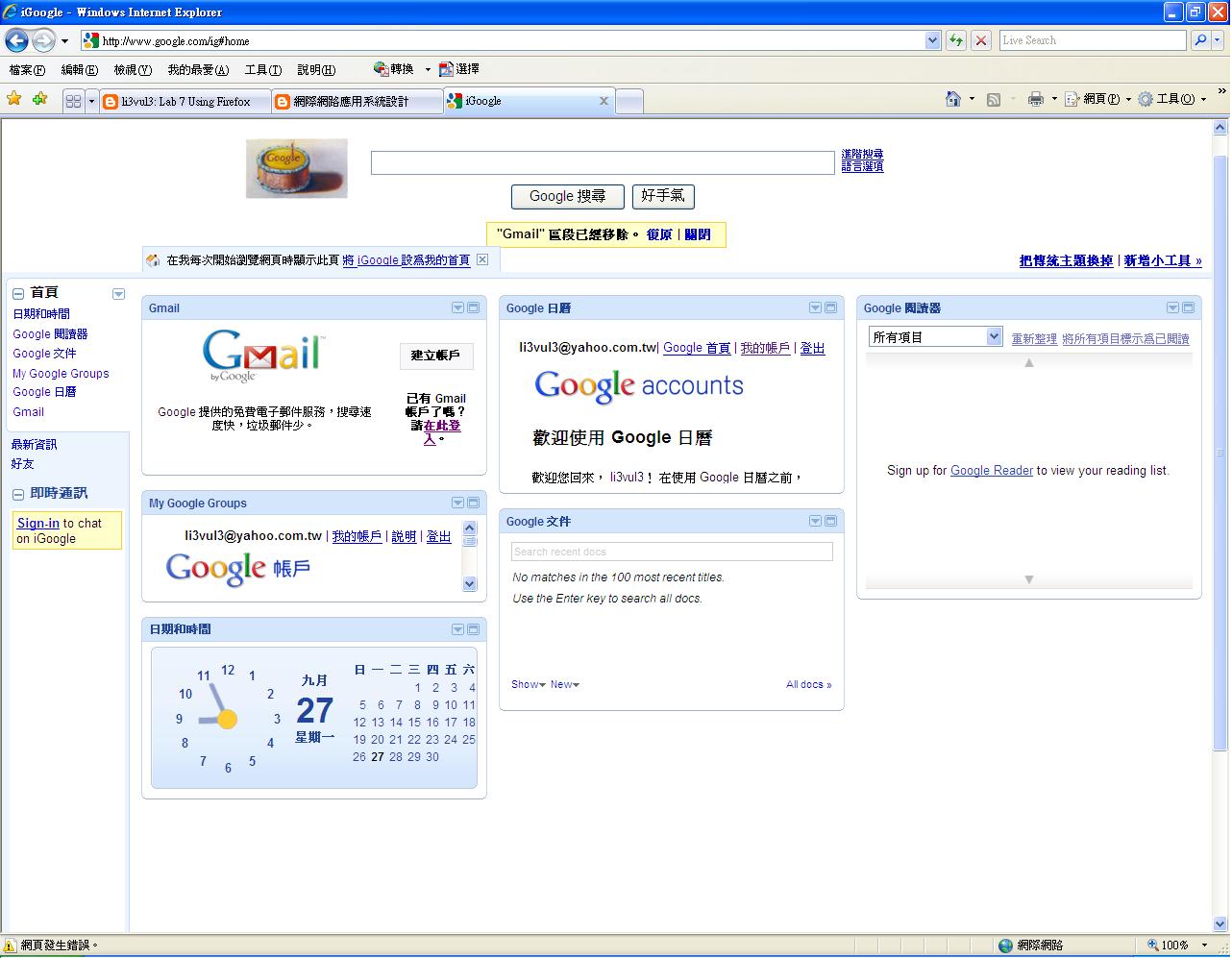Switch to li3vul3: Lab 7 Using Firefox tab
The image size is (1232, 958).
coord(185,102)
